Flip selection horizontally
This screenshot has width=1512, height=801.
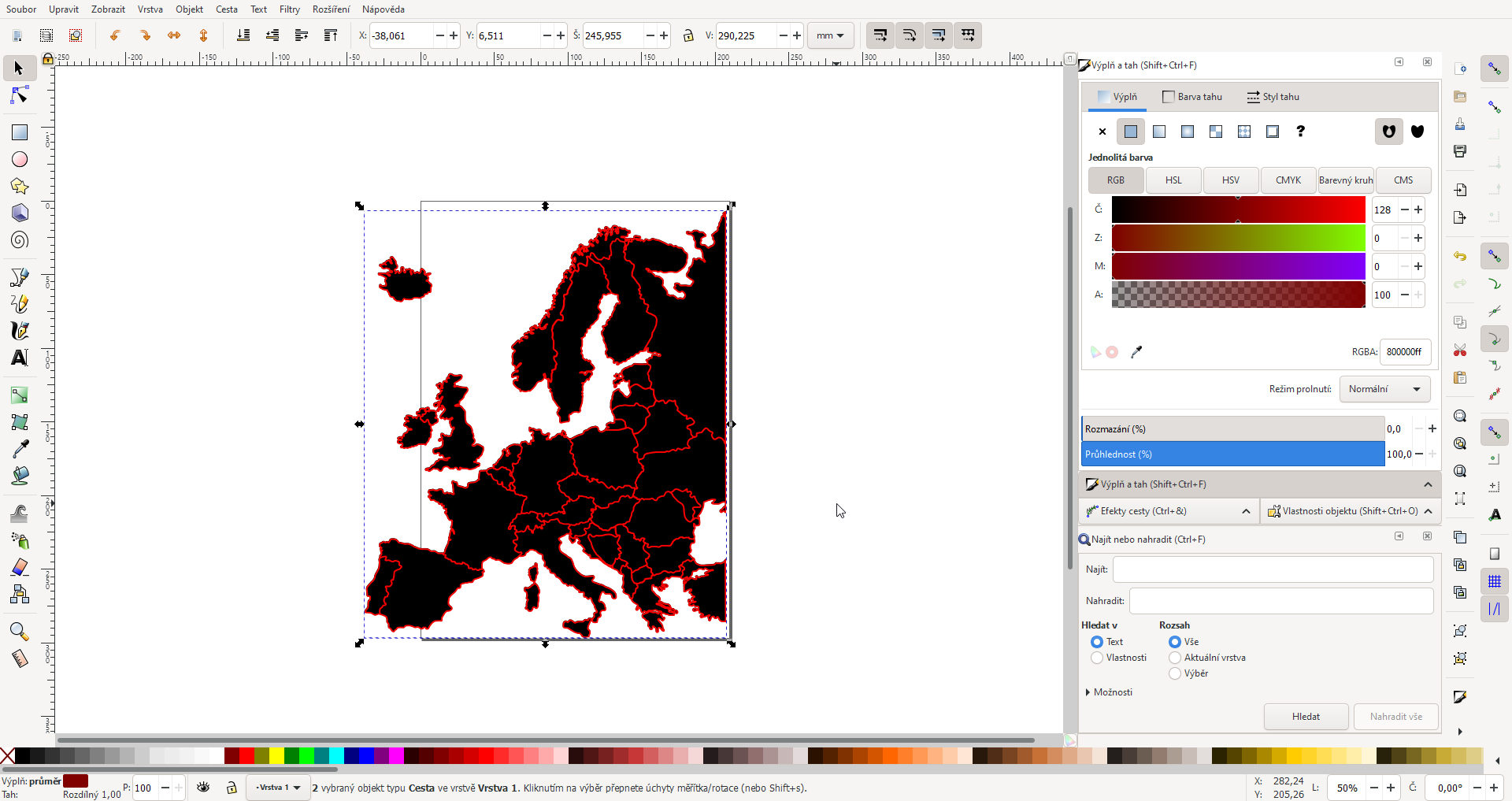pos(174,35)
